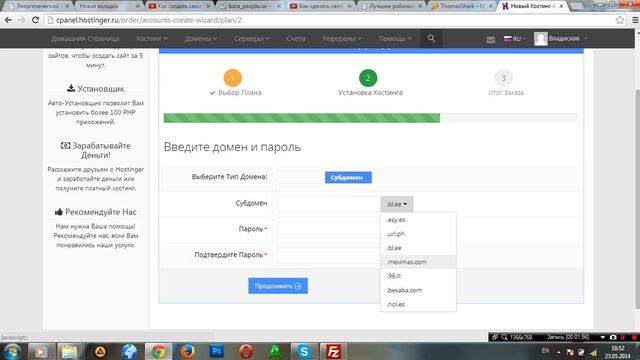640x360 pixels.
Task: Select the Субдомен domain type toggle
Action: pyautogui.click(x=348, y=178)
